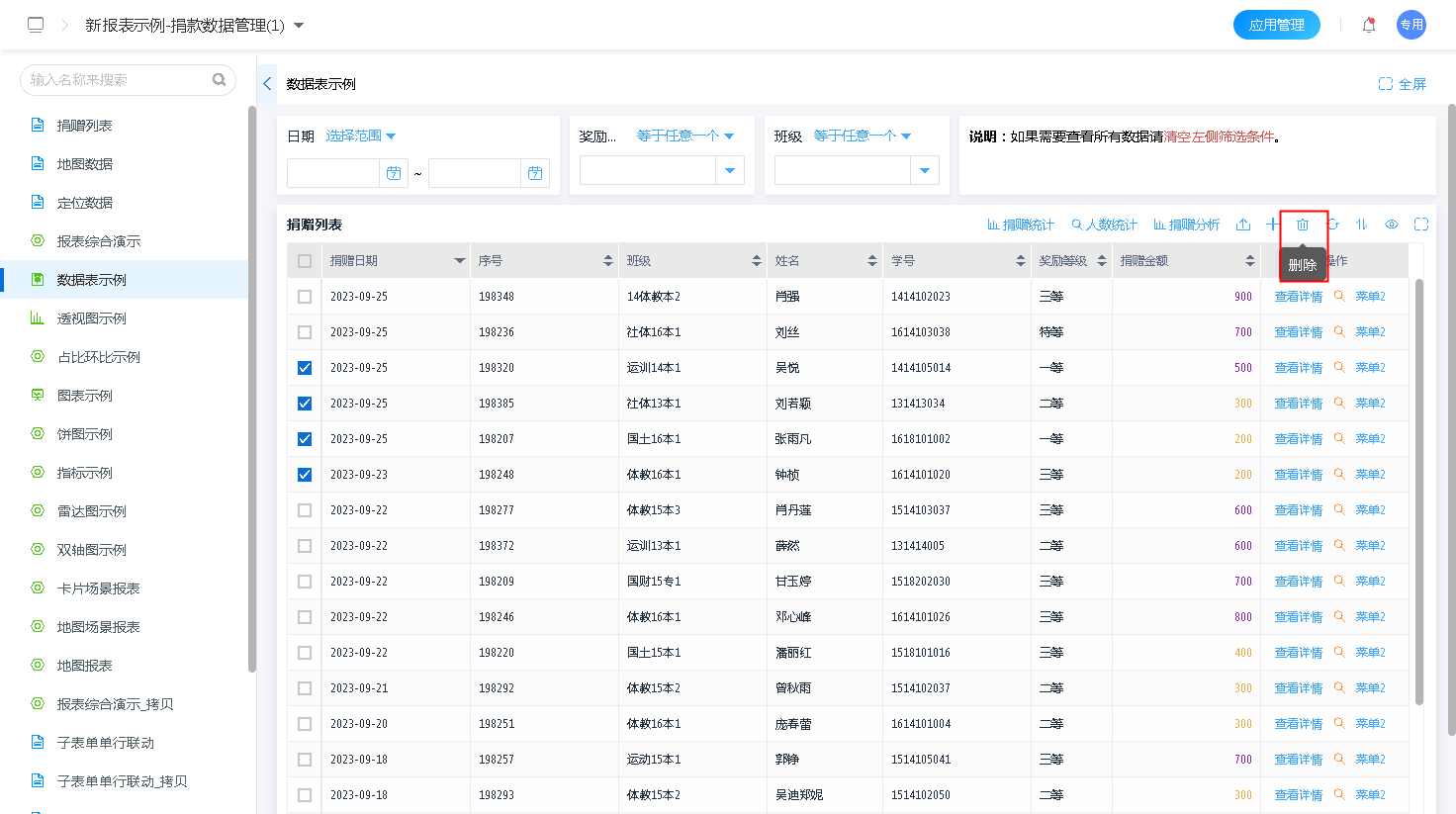Image resolution: width=1456 pixels, height=814 pixels.
Task: Click the plus add-record icon
Action: (x=1273, y=225)
